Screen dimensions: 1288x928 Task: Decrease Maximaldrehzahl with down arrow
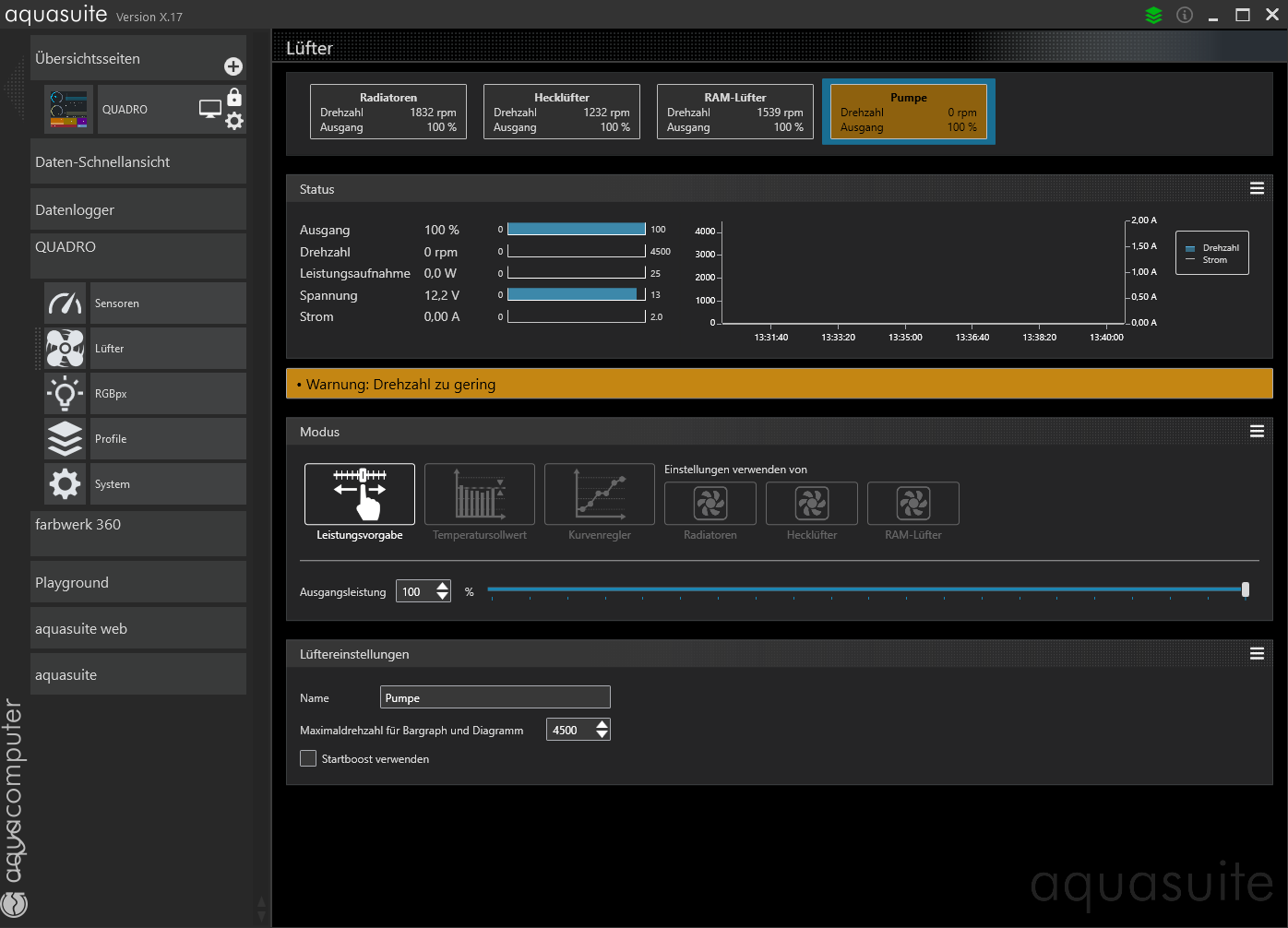602,735
